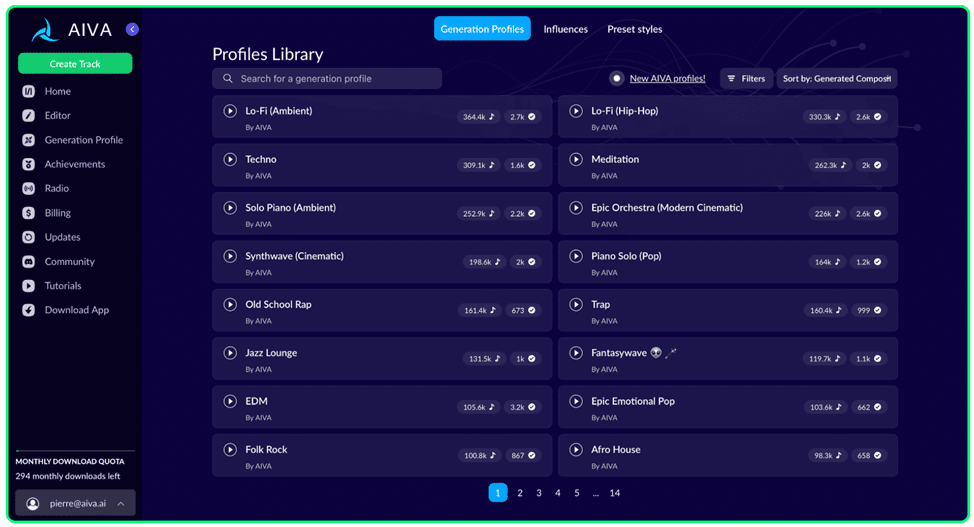This screenshot has width=974, height=527.
Task: Click the Editor pencil icon
Action: point(28,116)
